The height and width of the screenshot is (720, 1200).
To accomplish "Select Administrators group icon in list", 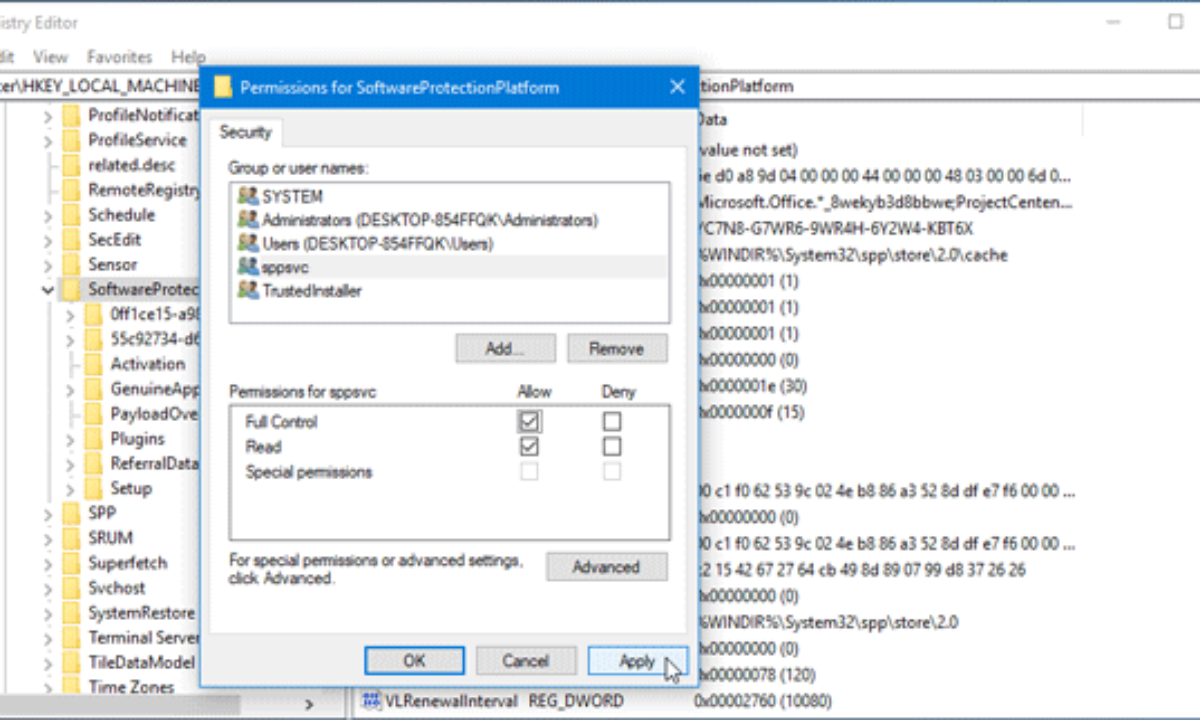I will click(247, 219).
